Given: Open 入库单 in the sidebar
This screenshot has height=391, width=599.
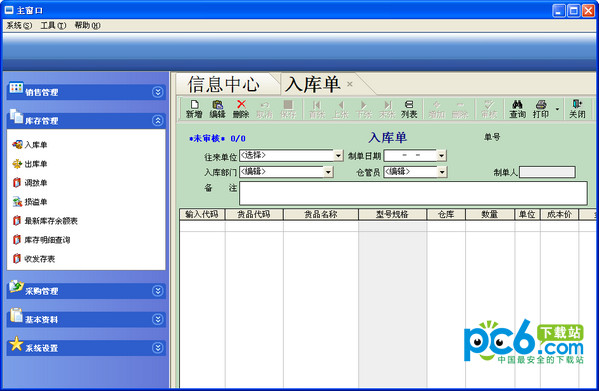Looking at the screenshot, I should point(30,145).
